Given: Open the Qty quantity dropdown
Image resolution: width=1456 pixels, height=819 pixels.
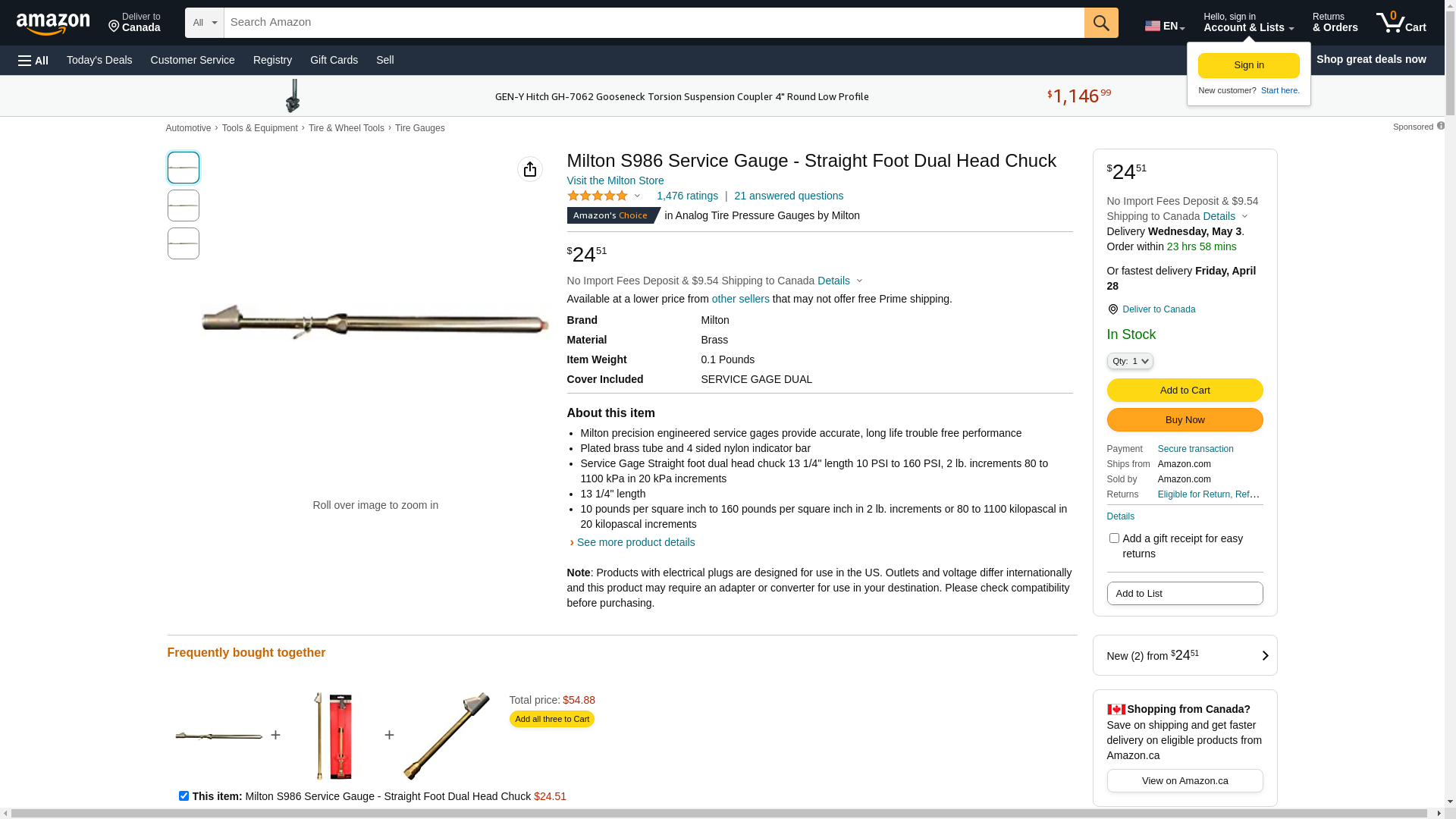Looking at the screenshot, I should [1129, 361].
